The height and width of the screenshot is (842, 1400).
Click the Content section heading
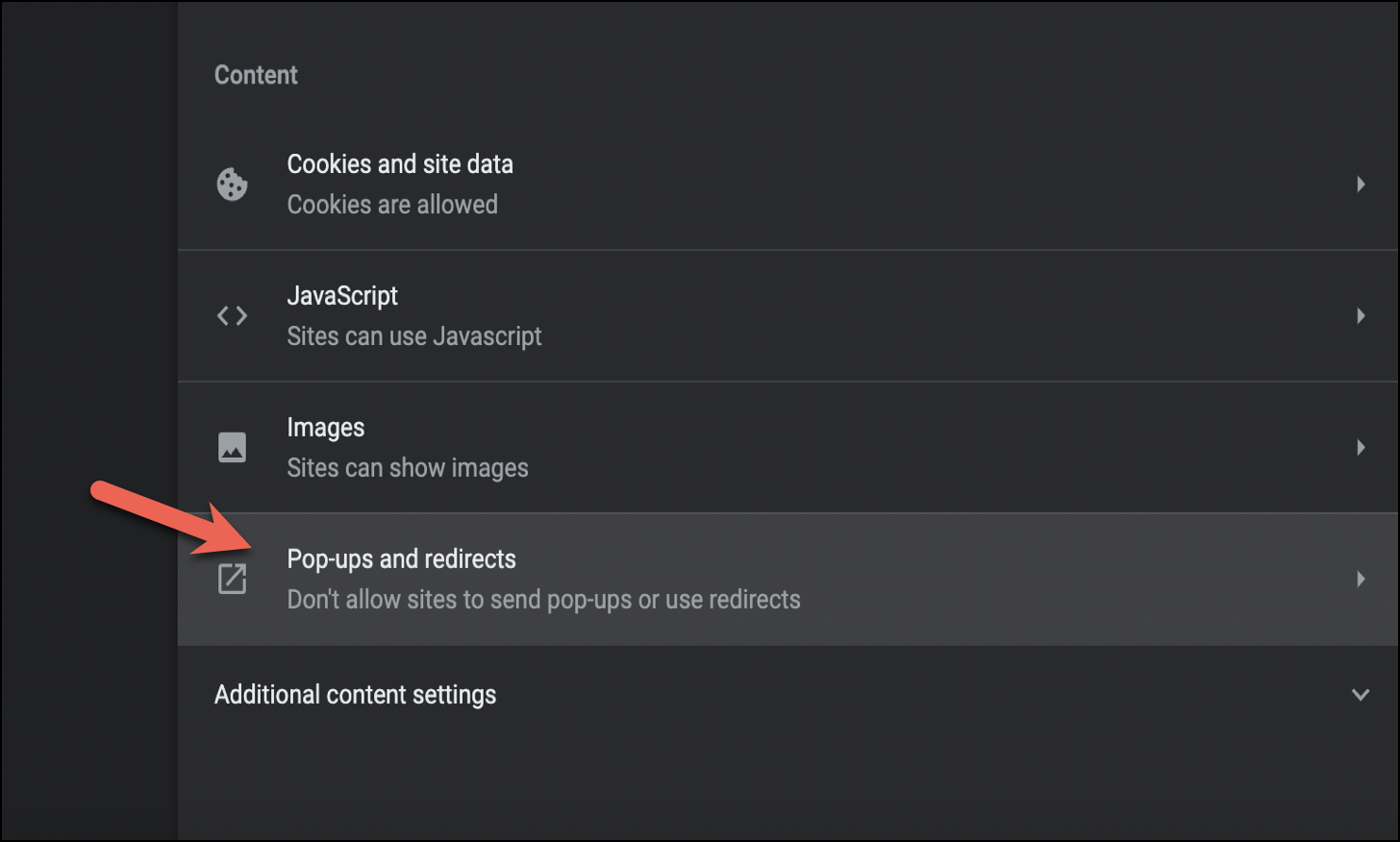[x=256, y=75]
